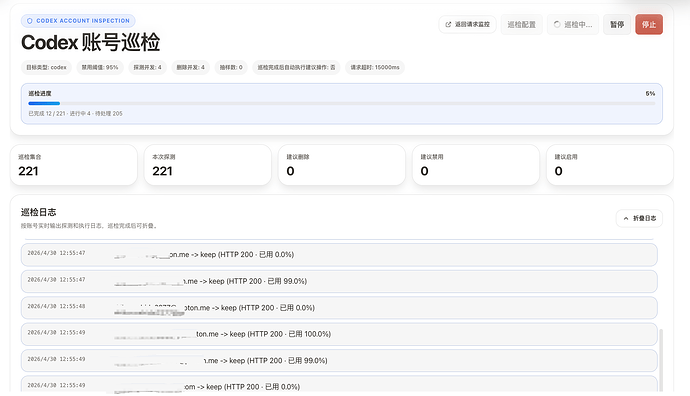This screenshot has width=690, height=396.
Task: Open 巡检配置 settings
Action: coord(521,25)
